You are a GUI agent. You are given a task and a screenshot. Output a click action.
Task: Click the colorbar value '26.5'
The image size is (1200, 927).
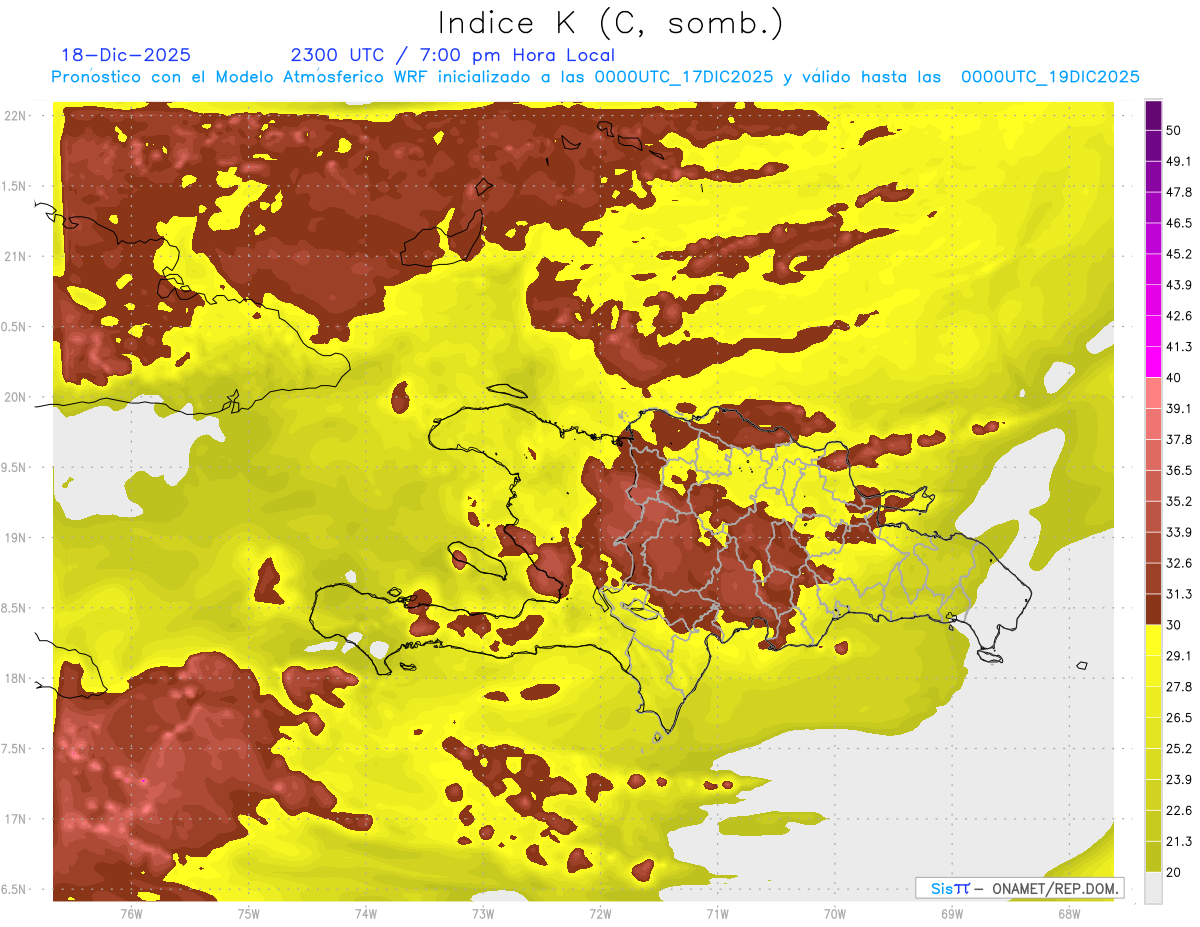(x=1179, y=718)
